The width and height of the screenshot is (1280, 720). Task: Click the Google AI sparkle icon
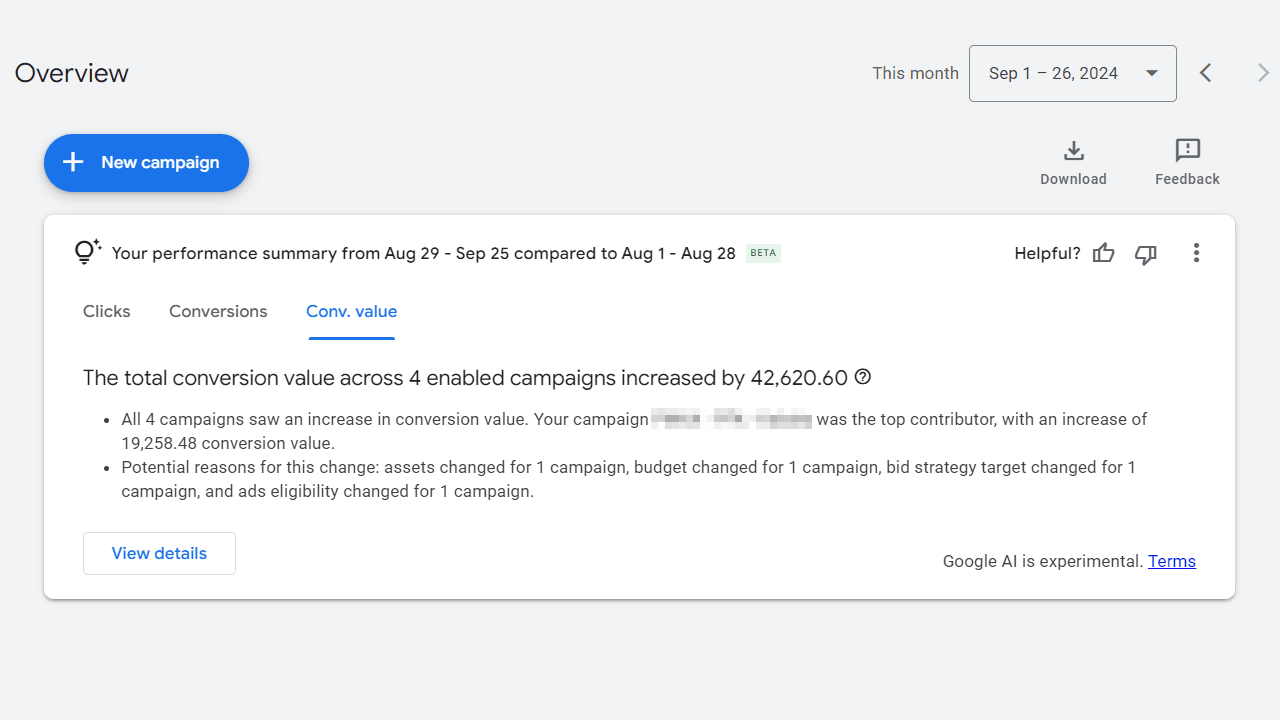pos(87,251)
